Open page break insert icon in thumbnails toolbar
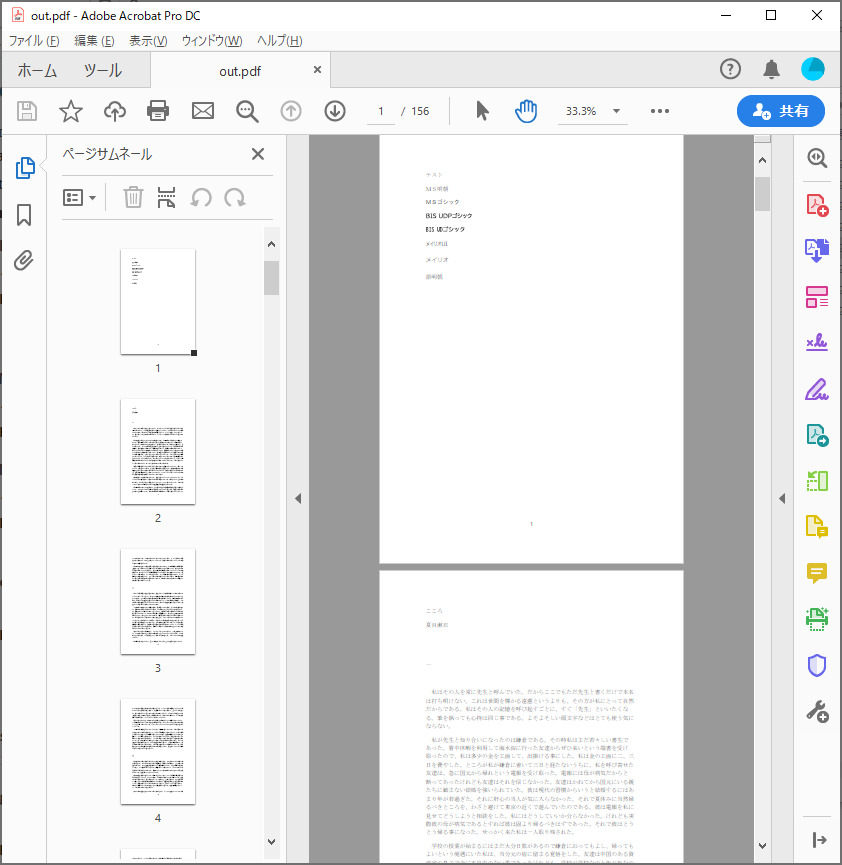 pyautogui.click(x=166, y=197)
